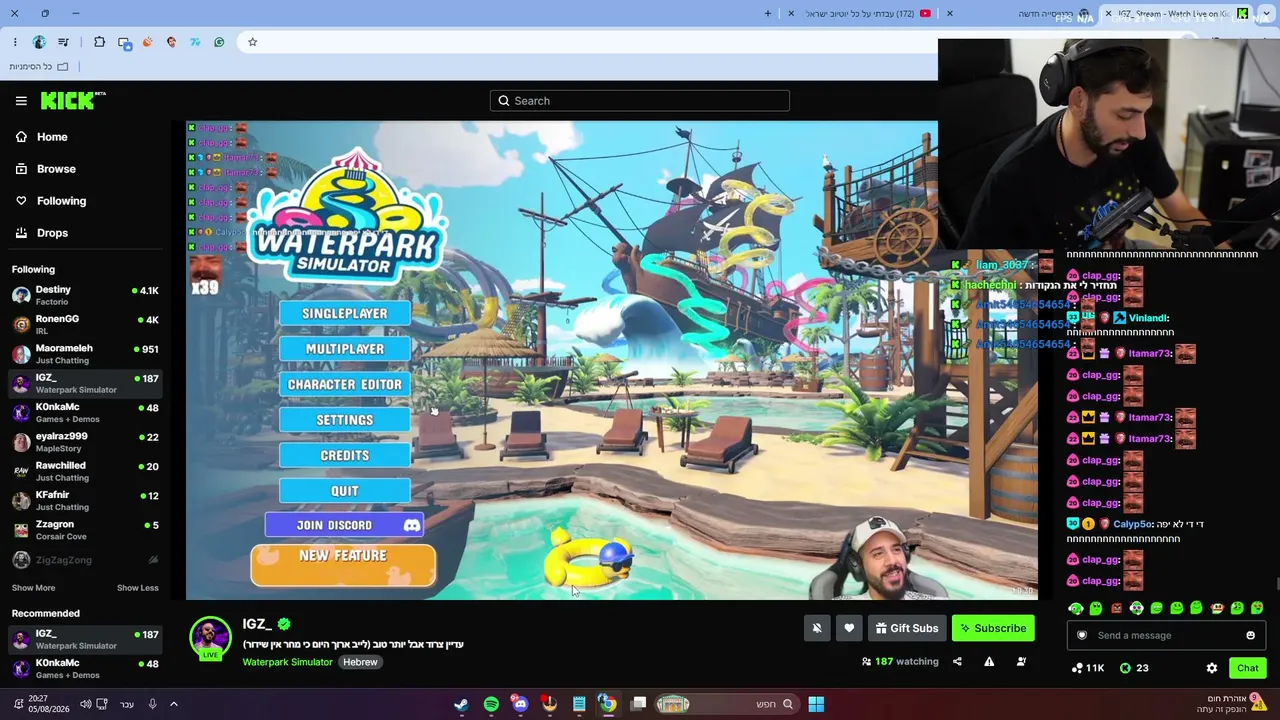
Task: Select SINGLEPLAYER in the game menu
Action: pyautogui.click(x=345, y=314)
